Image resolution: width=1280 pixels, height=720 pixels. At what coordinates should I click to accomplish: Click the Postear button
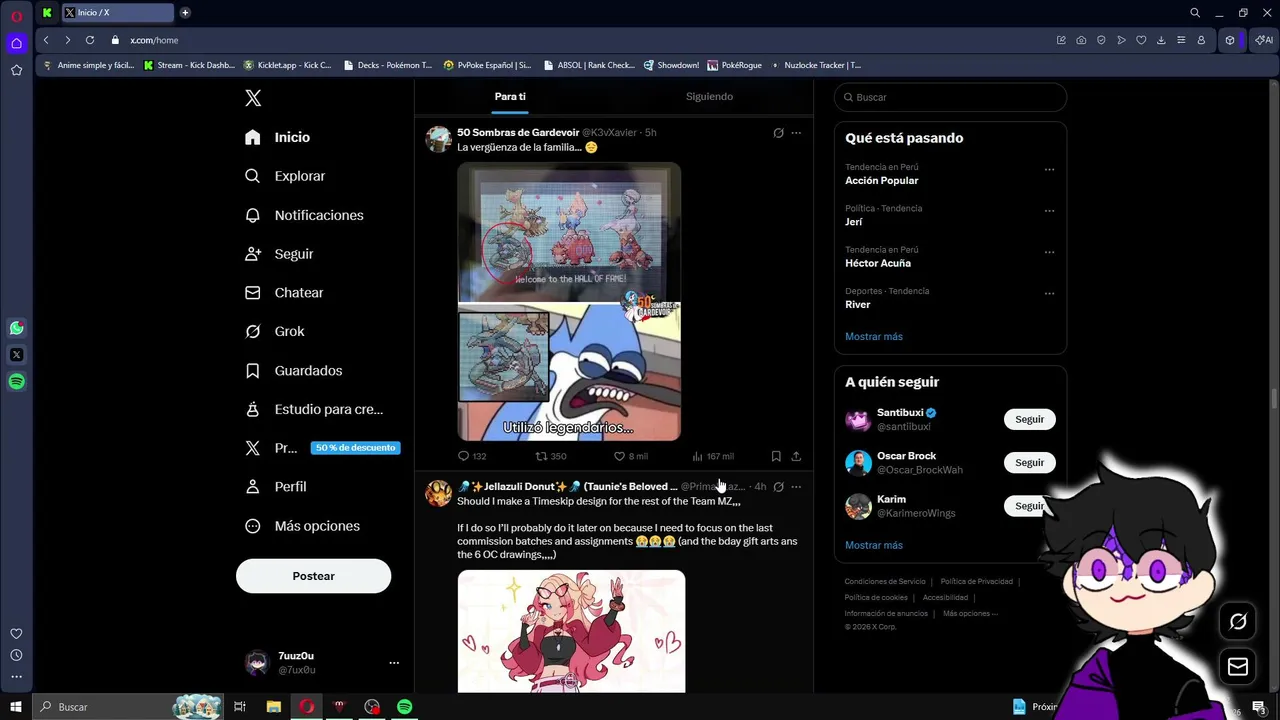(313, 576)
